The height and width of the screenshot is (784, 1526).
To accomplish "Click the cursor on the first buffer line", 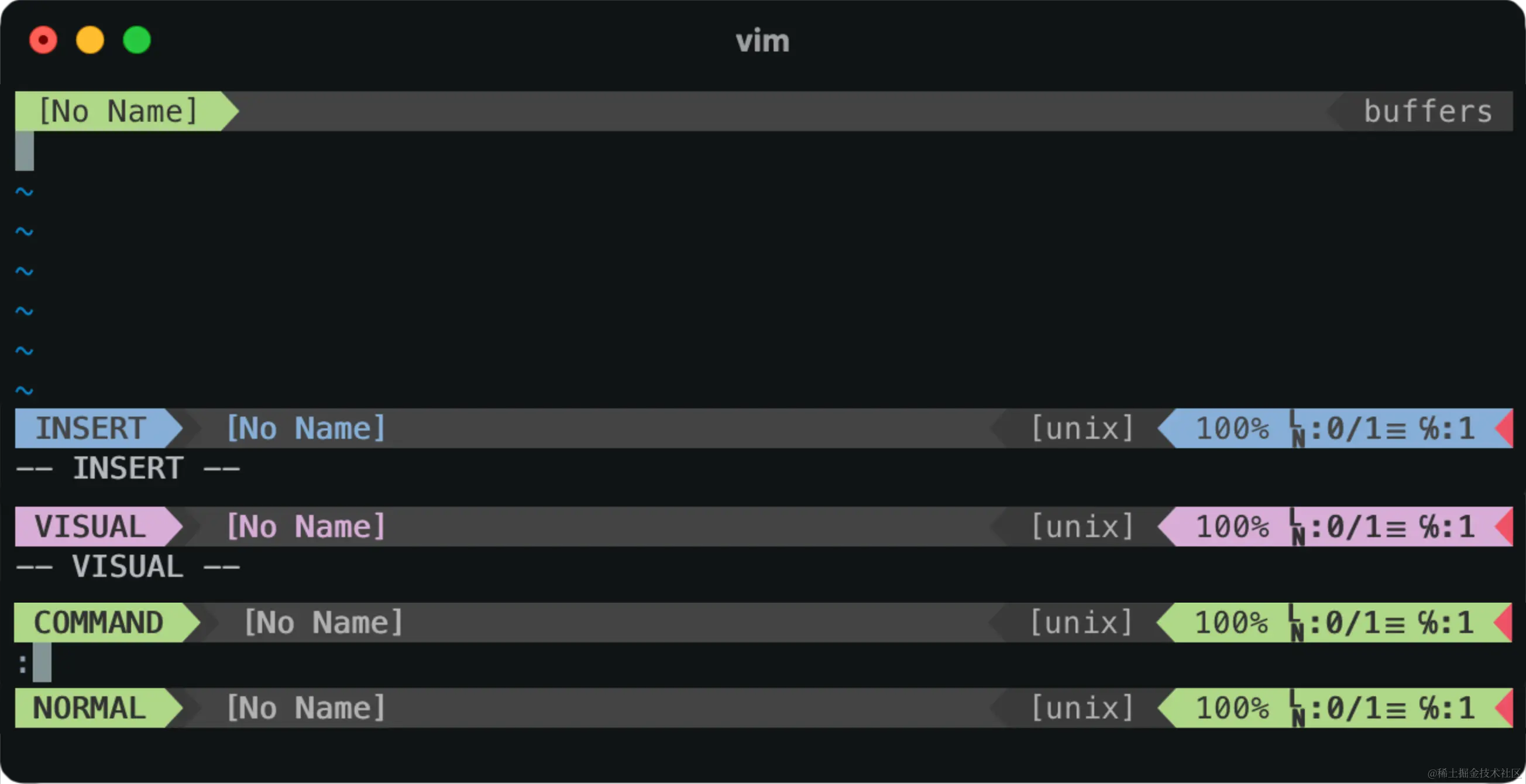I will (25, 151).
